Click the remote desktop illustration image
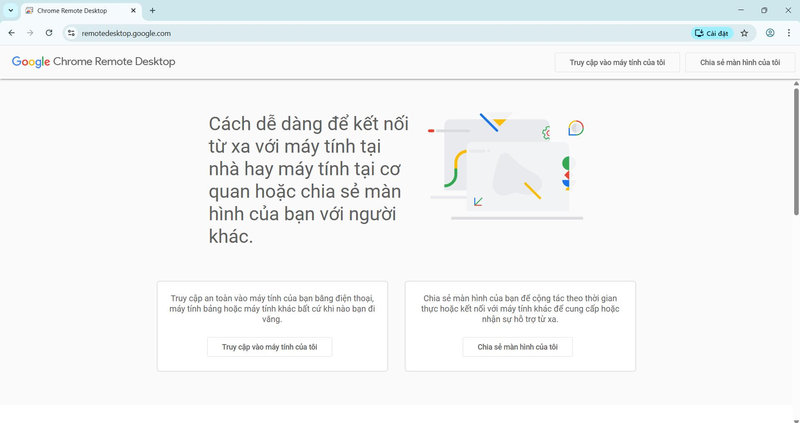Screen dimensions: 800x423 (x=506, y=166)
